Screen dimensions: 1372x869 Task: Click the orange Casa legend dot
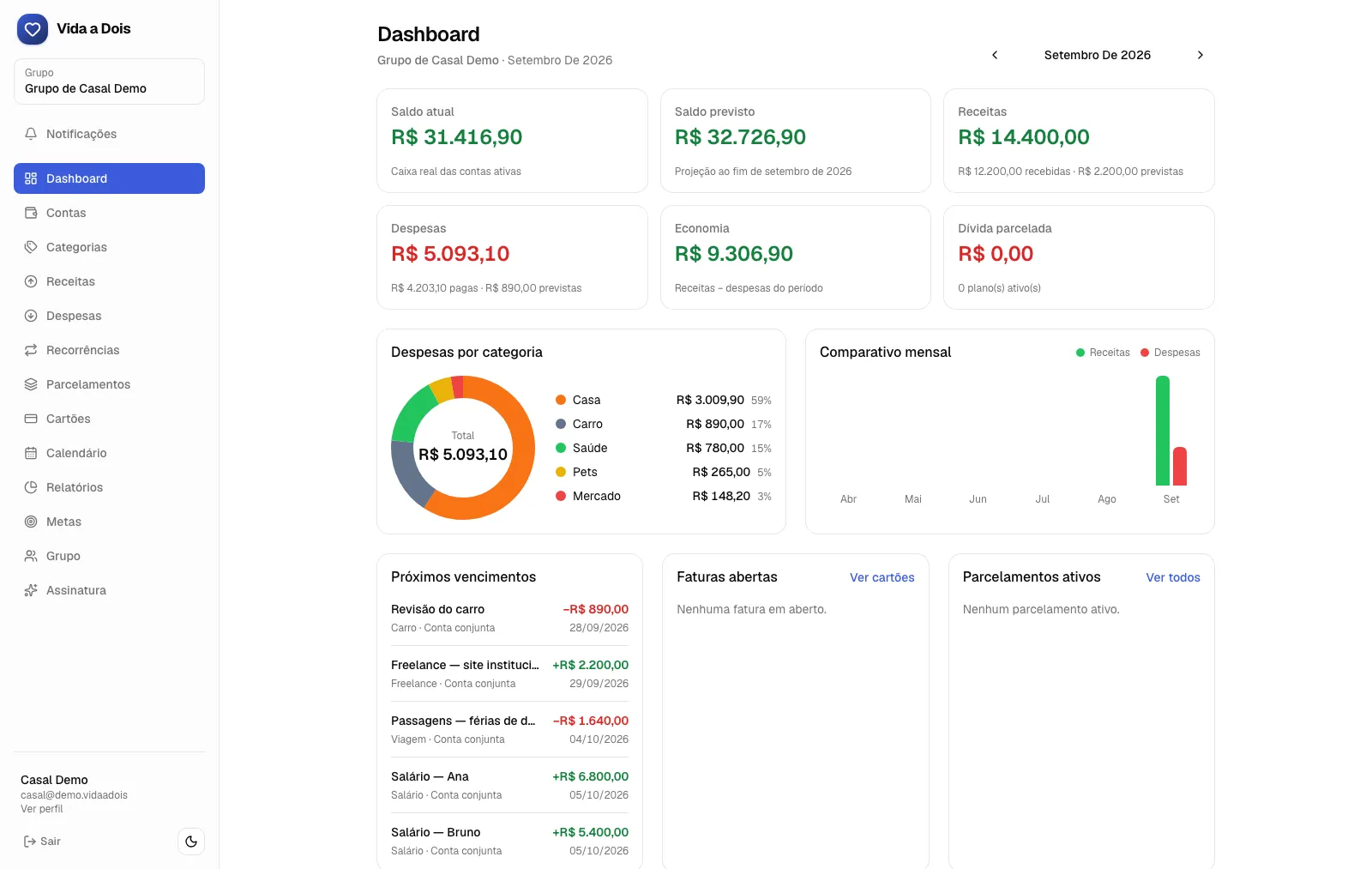coord(561,400)
